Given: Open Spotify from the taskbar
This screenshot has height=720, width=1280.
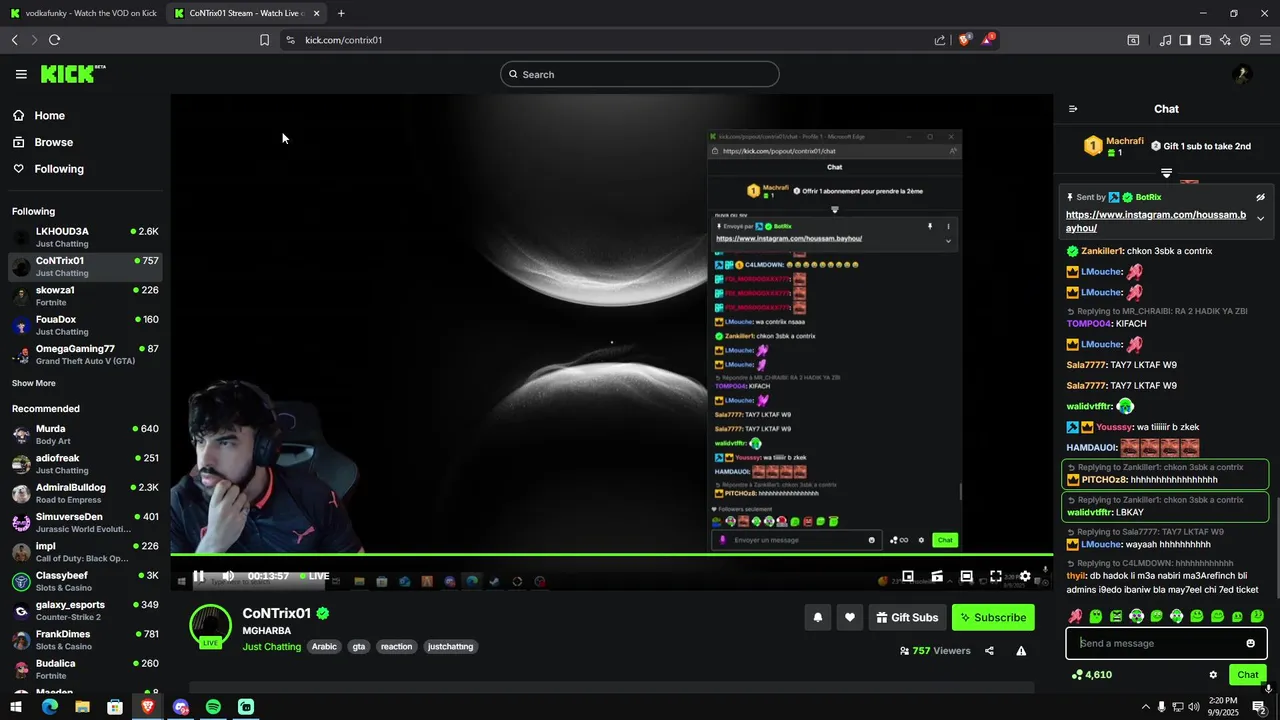Looking at the screenshot, I should pos(213,707).
